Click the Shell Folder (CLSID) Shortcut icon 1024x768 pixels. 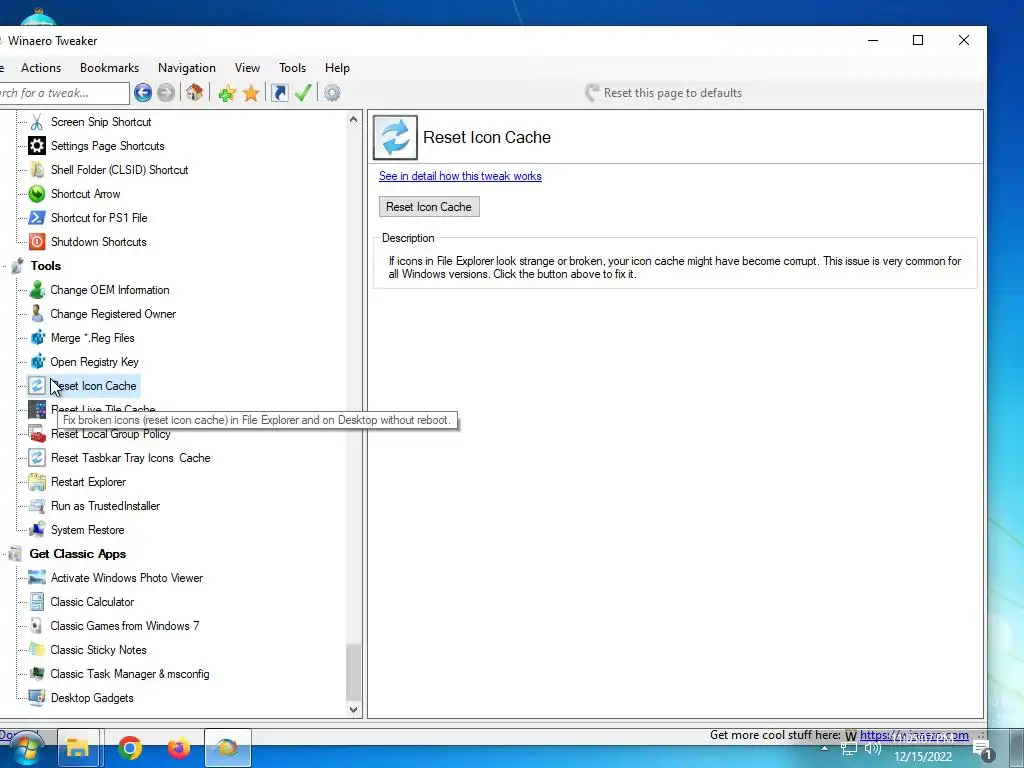click(37, 170)
